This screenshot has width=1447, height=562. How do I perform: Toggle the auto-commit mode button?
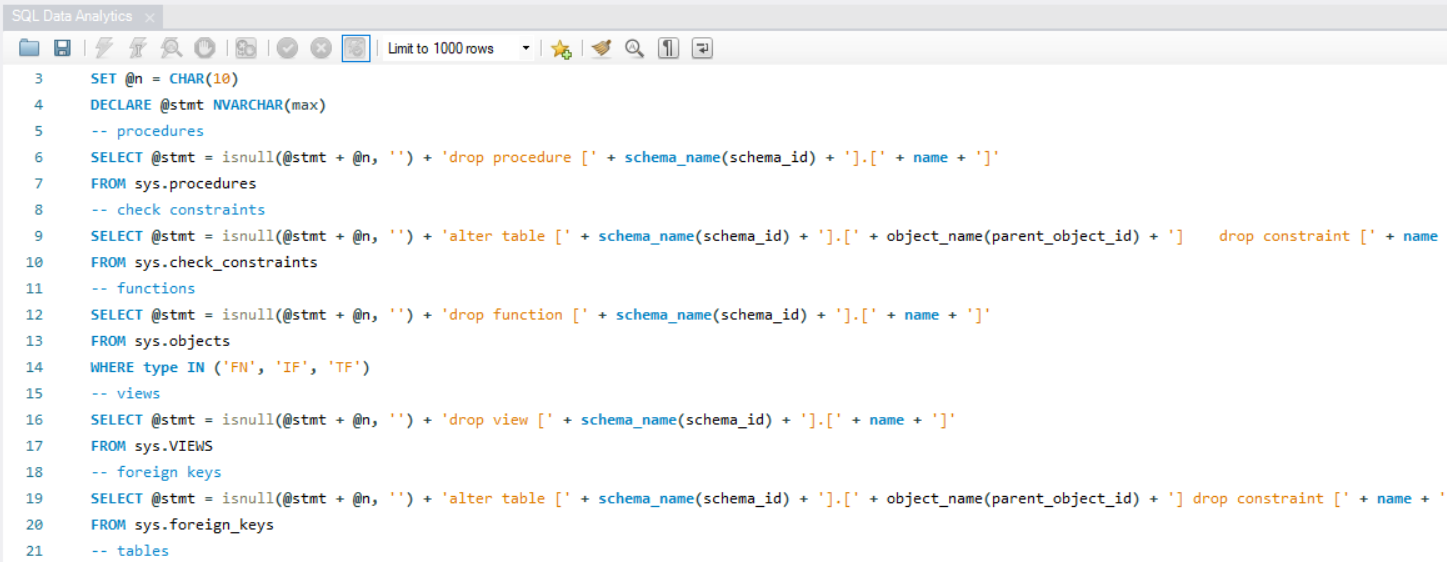[355, 48]
